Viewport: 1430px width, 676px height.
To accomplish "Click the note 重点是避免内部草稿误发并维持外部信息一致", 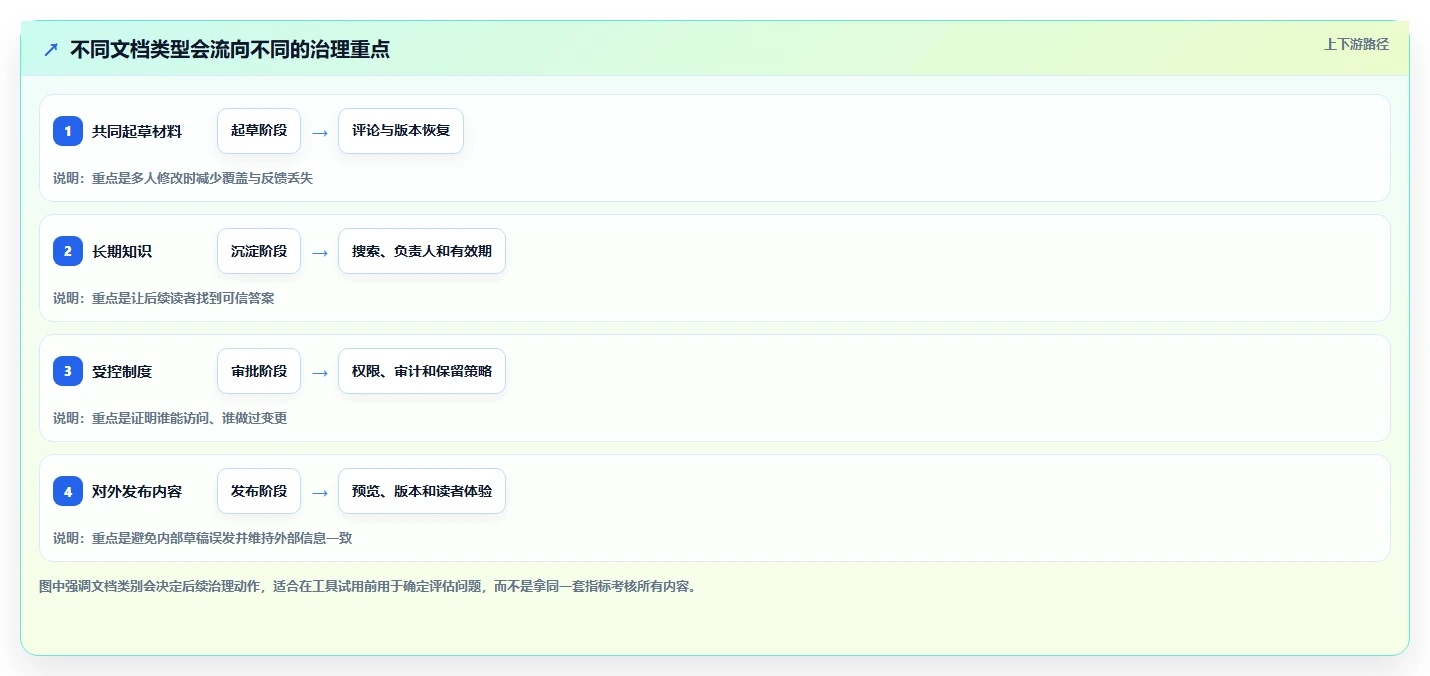I will tap(222, 538).
